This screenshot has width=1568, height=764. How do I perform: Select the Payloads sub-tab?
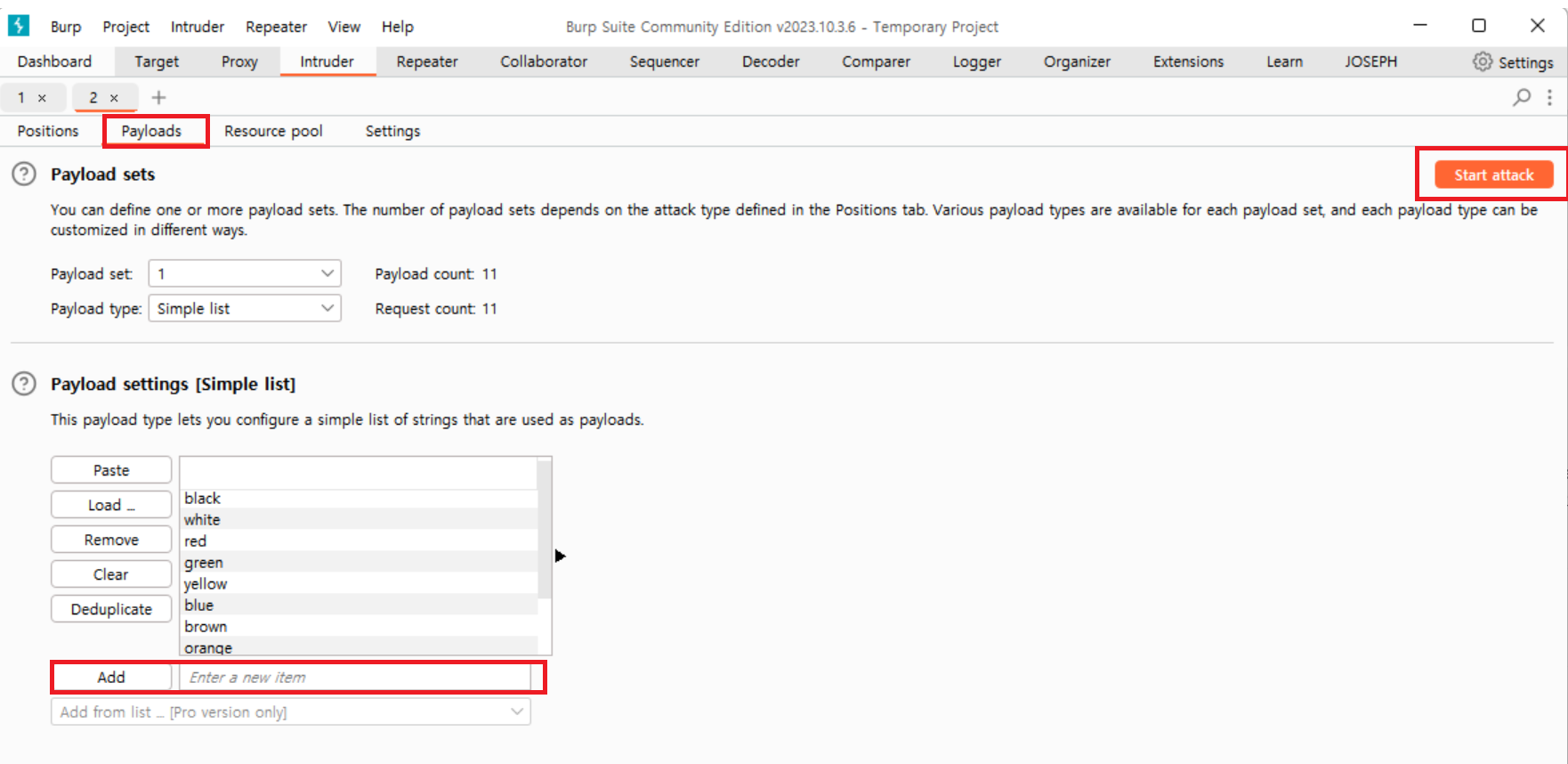(x=151, y=131)
